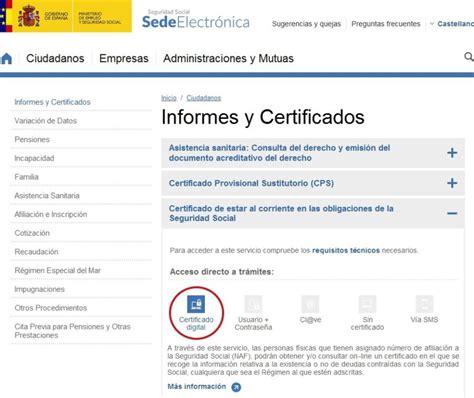Select Informes y Certificados sidebar item
This screenshot has width=474, height=398.
(52, 102)
